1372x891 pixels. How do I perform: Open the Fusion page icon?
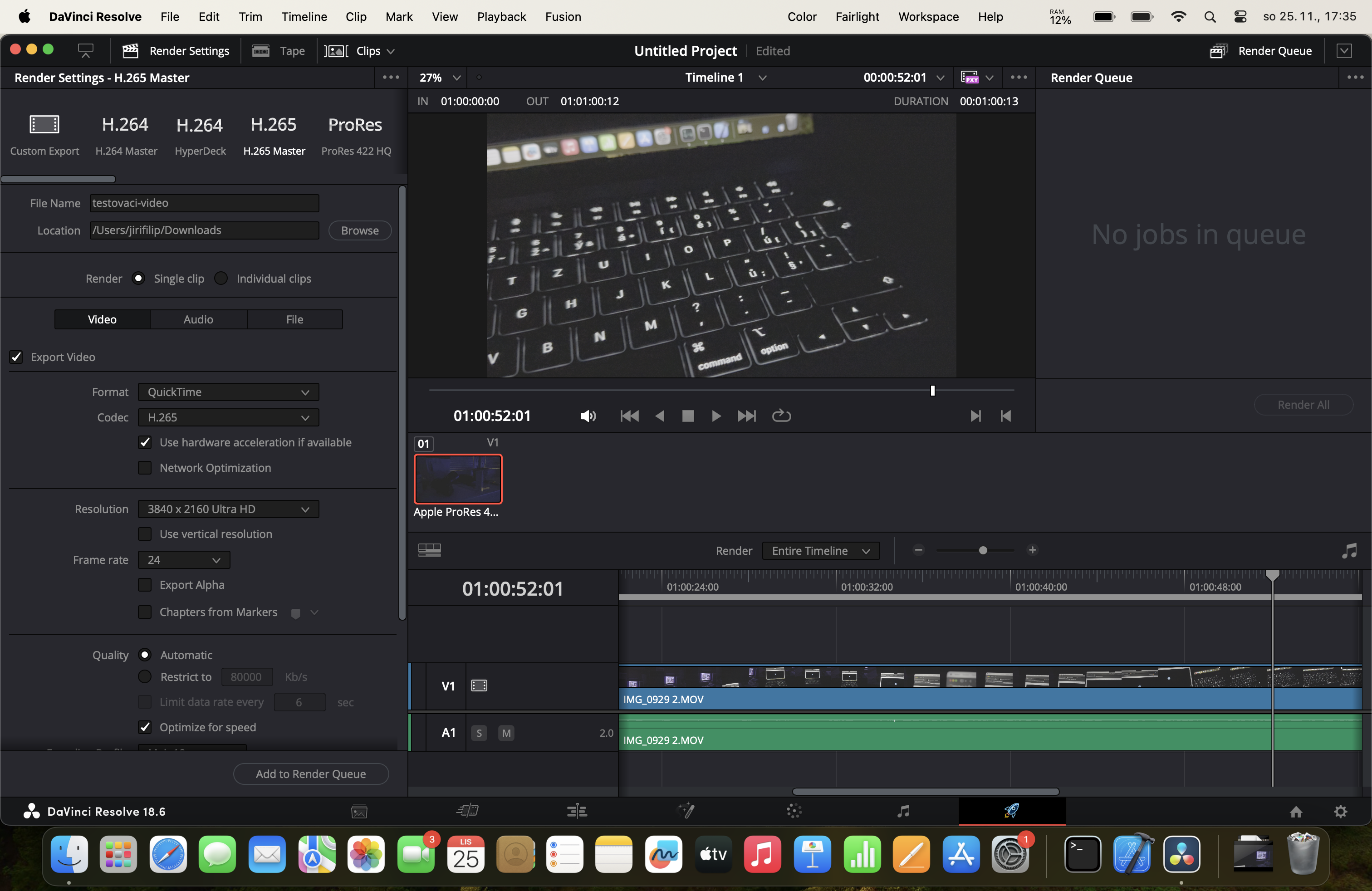(x=686, y=812)
